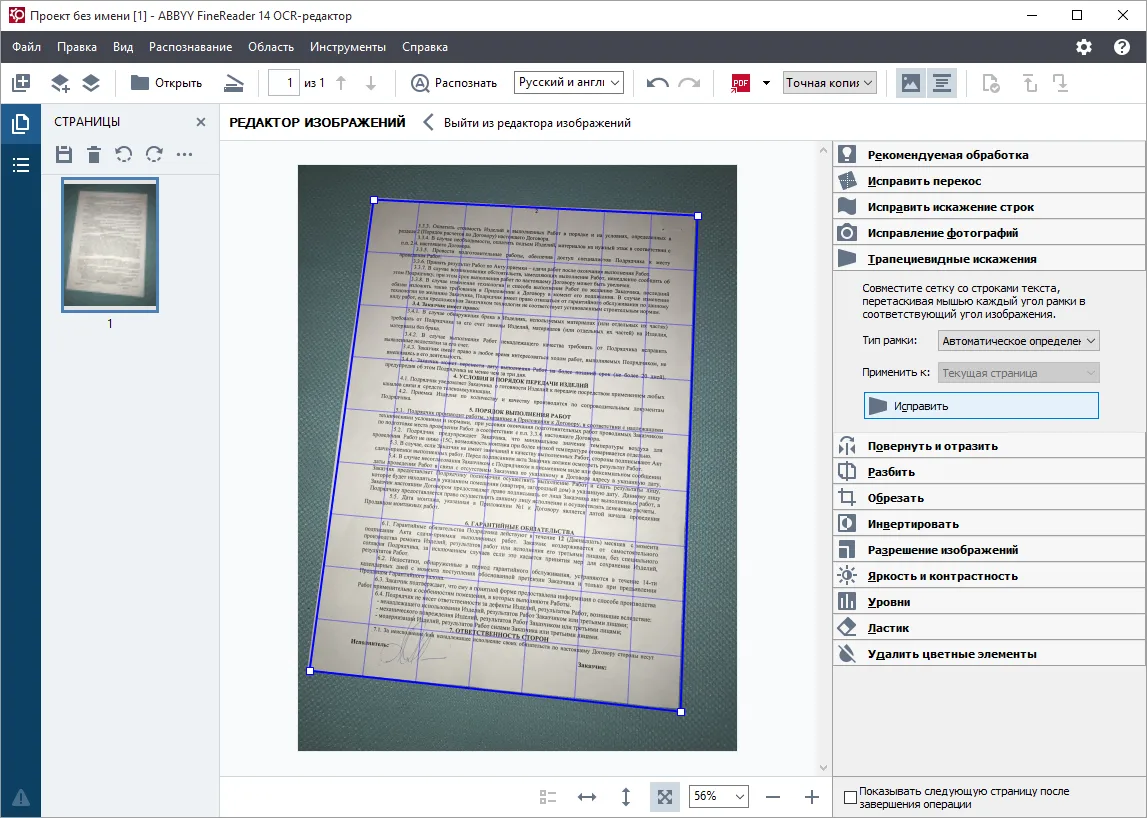Screen dimensions: 1147x818
Task: Open the zoom percentage dropdown
Action: click(x=718, y=796)
